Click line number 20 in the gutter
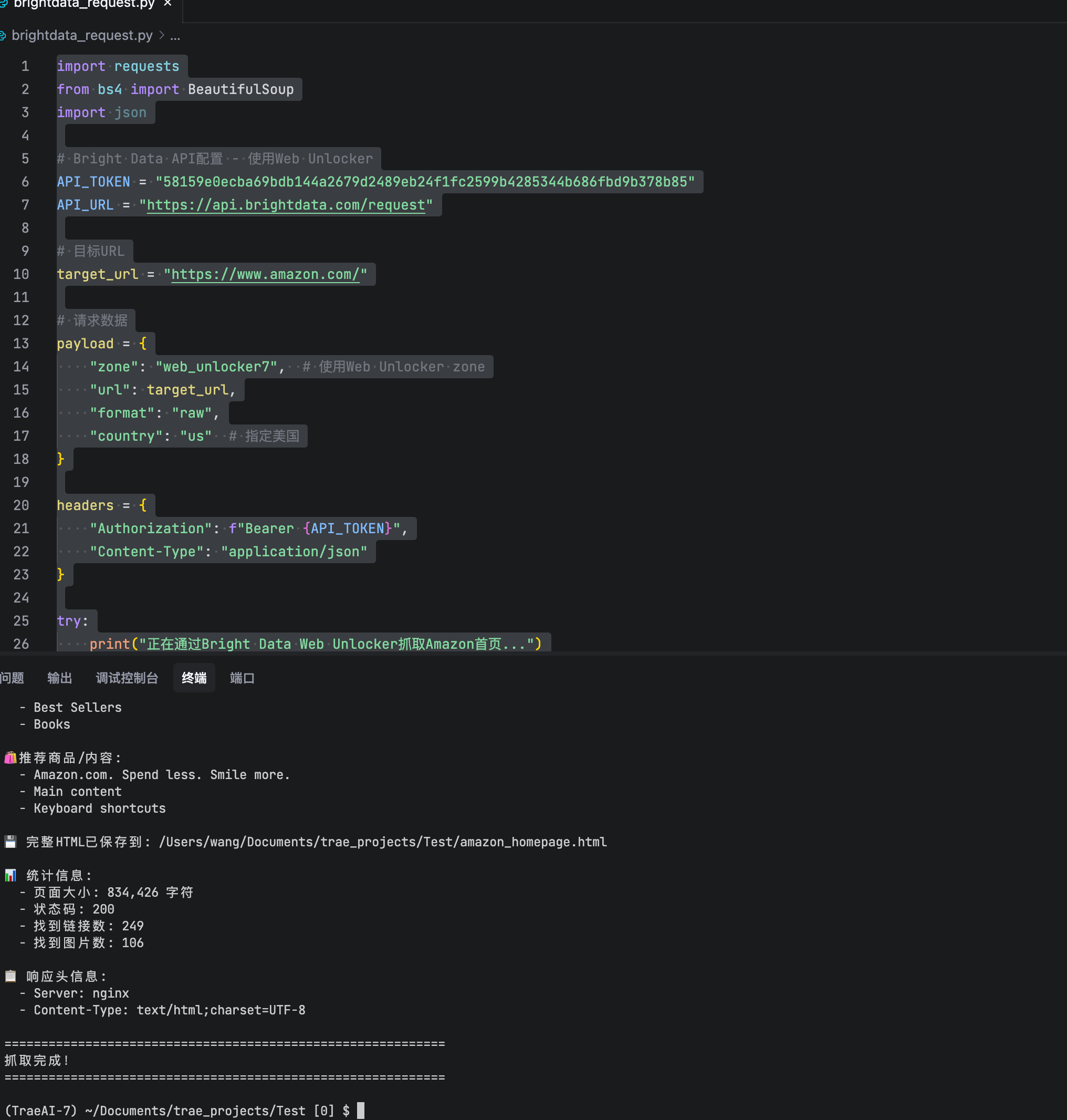 (21, 505)
